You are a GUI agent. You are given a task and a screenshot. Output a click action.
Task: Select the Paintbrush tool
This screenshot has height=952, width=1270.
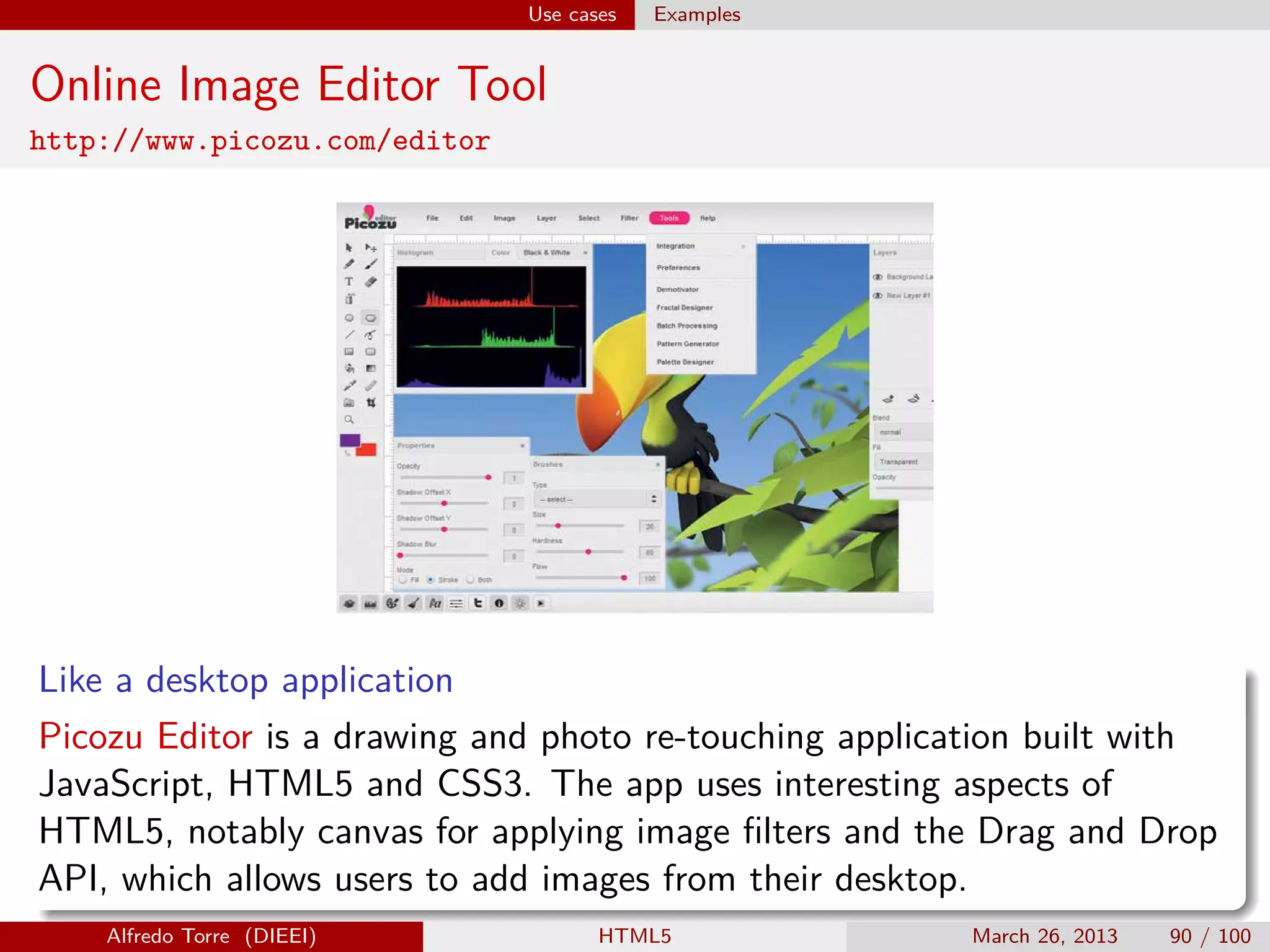(371, 264)
